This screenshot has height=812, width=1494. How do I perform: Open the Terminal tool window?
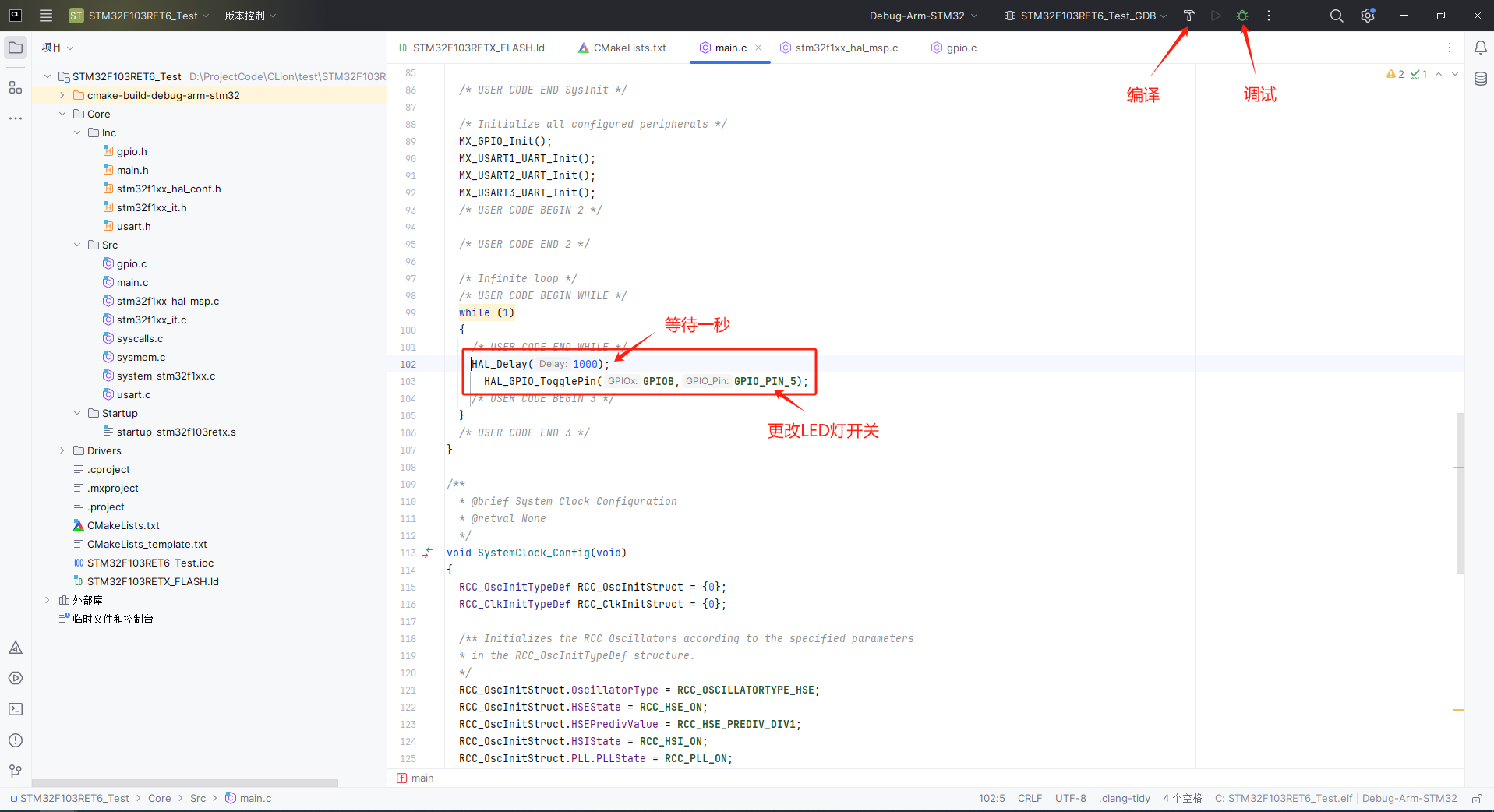[x=16, y=709]
